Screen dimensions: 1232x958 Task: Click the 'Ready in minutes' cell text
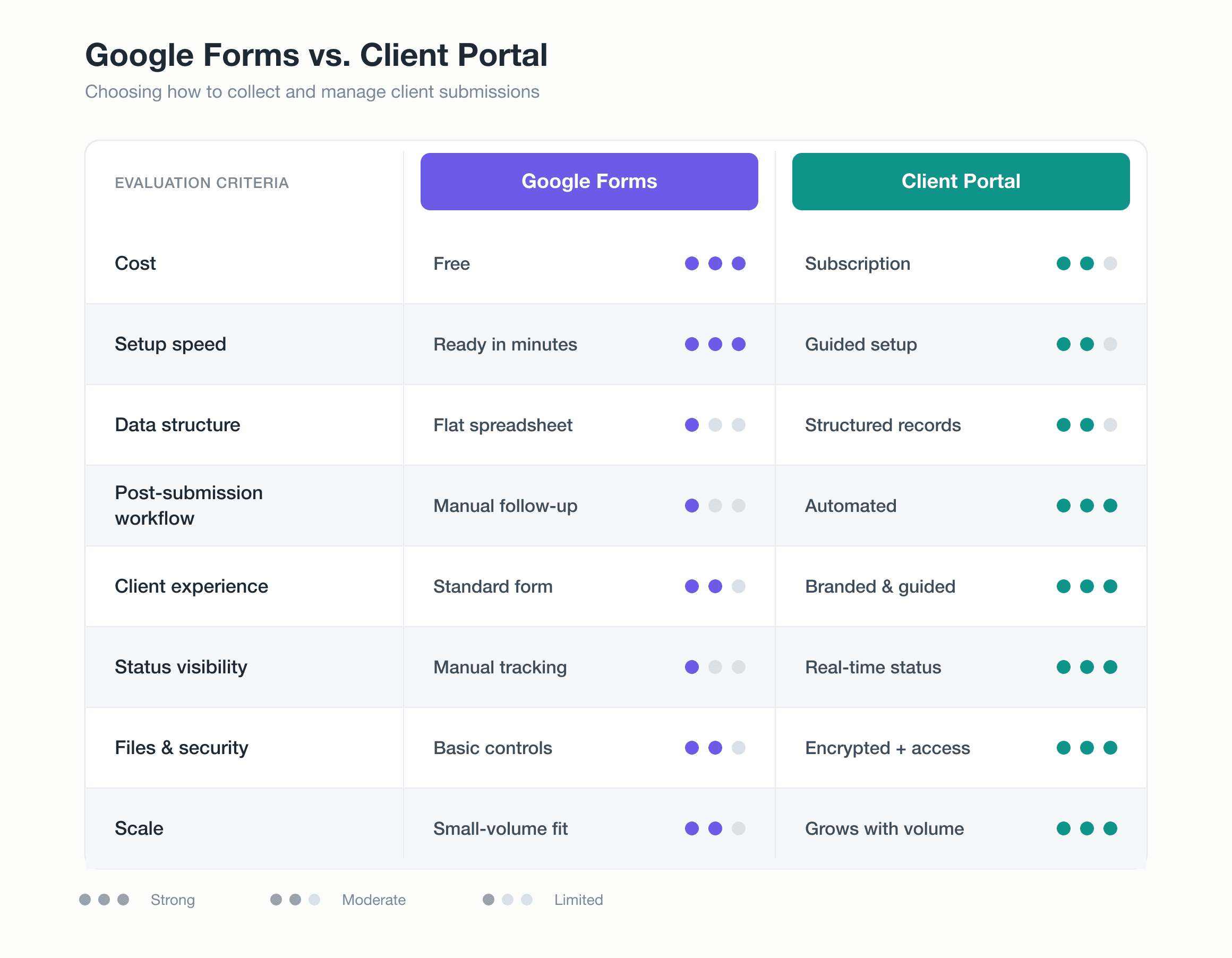click(505, 344)
